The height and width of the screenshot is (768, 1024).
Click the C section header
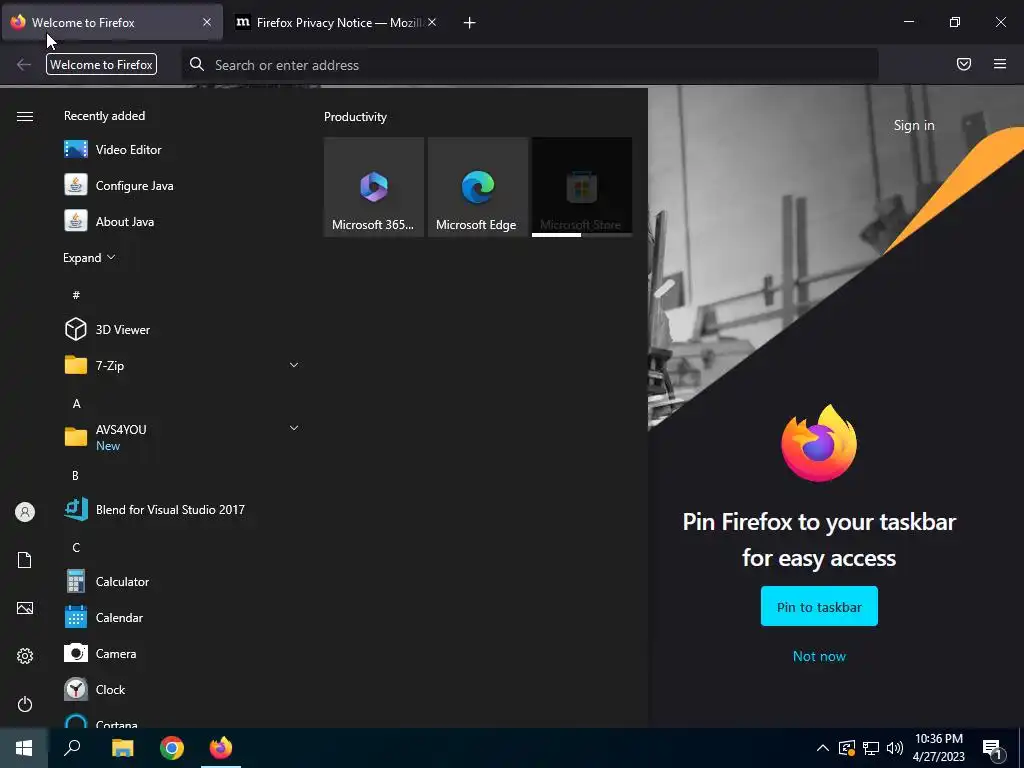point(76,547)
